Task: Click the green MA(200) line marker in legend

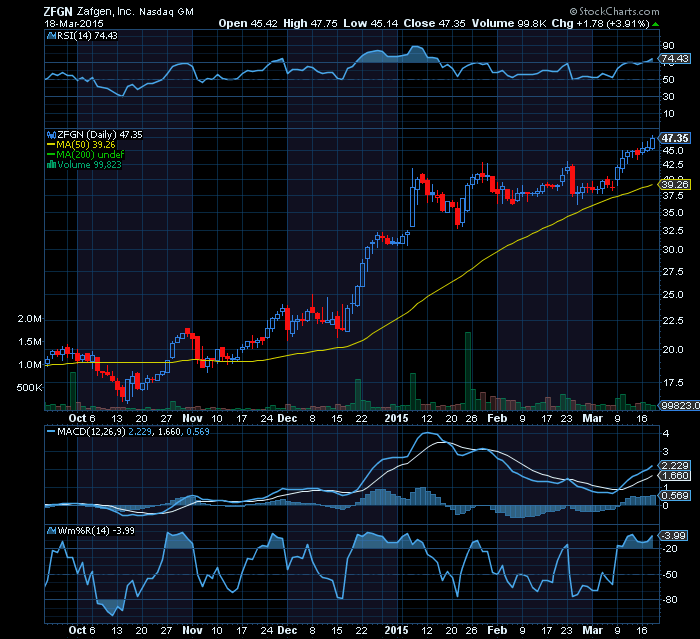Action: 51,155
